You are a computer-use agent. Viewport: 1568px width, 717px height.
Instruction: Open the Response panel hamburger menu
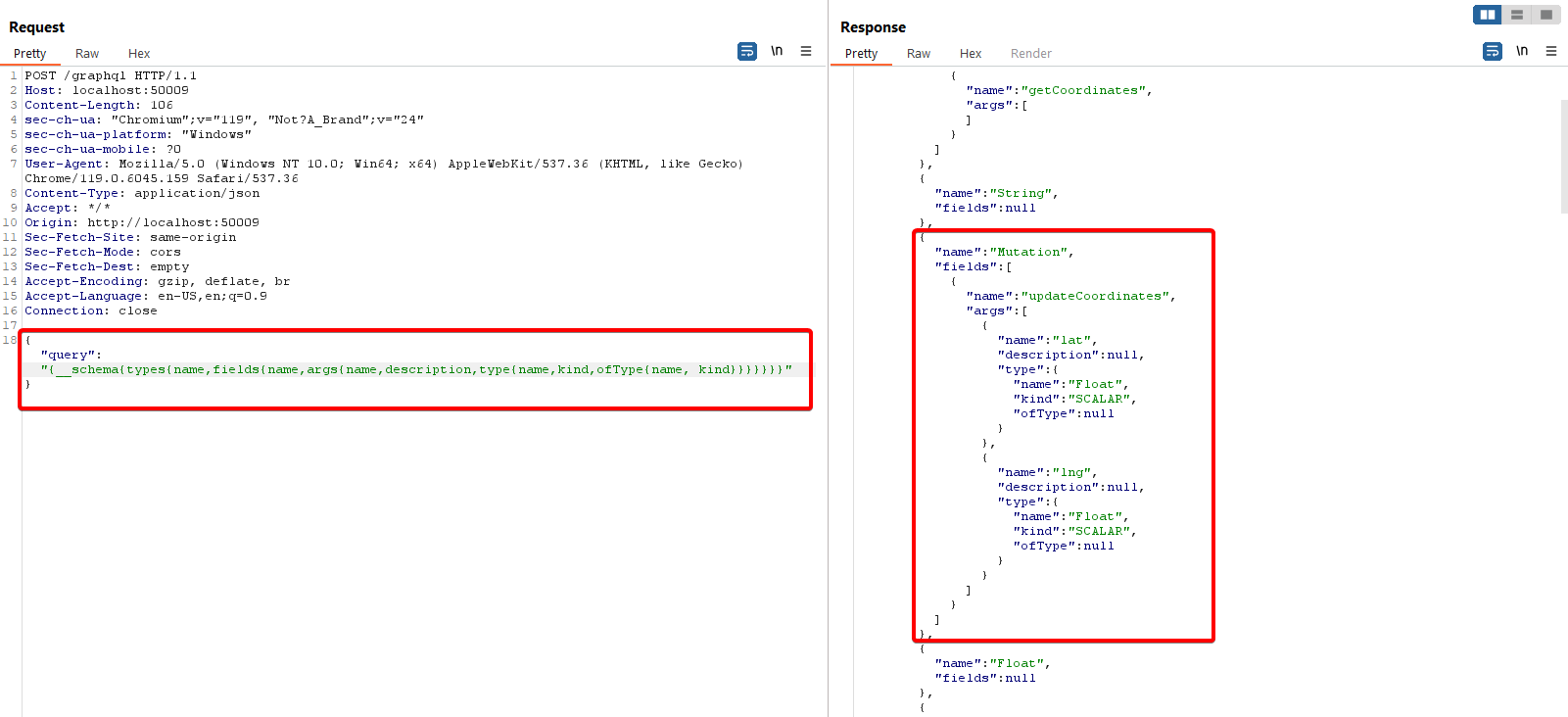point(1551,51)
